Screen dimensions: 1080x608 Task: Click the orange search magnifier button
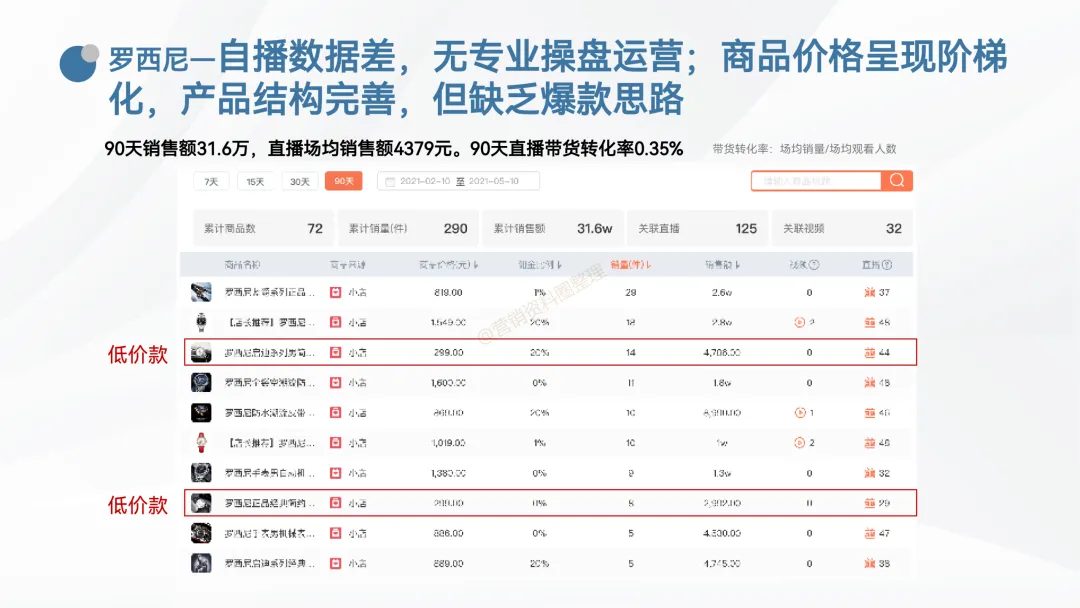coord(897,180)
